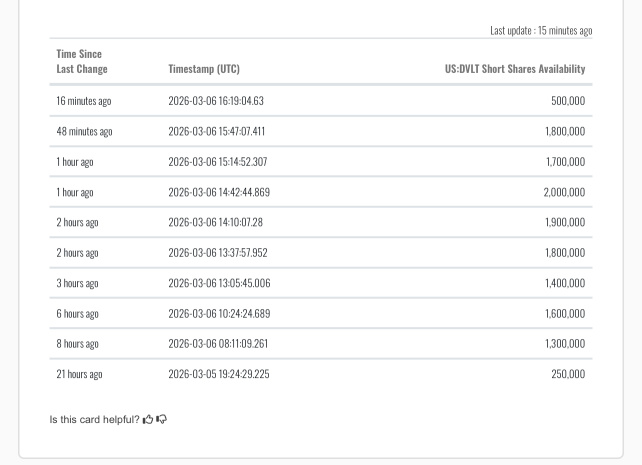The height and width of the screenshot is (465, 642).
Task: Select the Last update : 15 minutes ago text
Action: (x=541, y=31)
